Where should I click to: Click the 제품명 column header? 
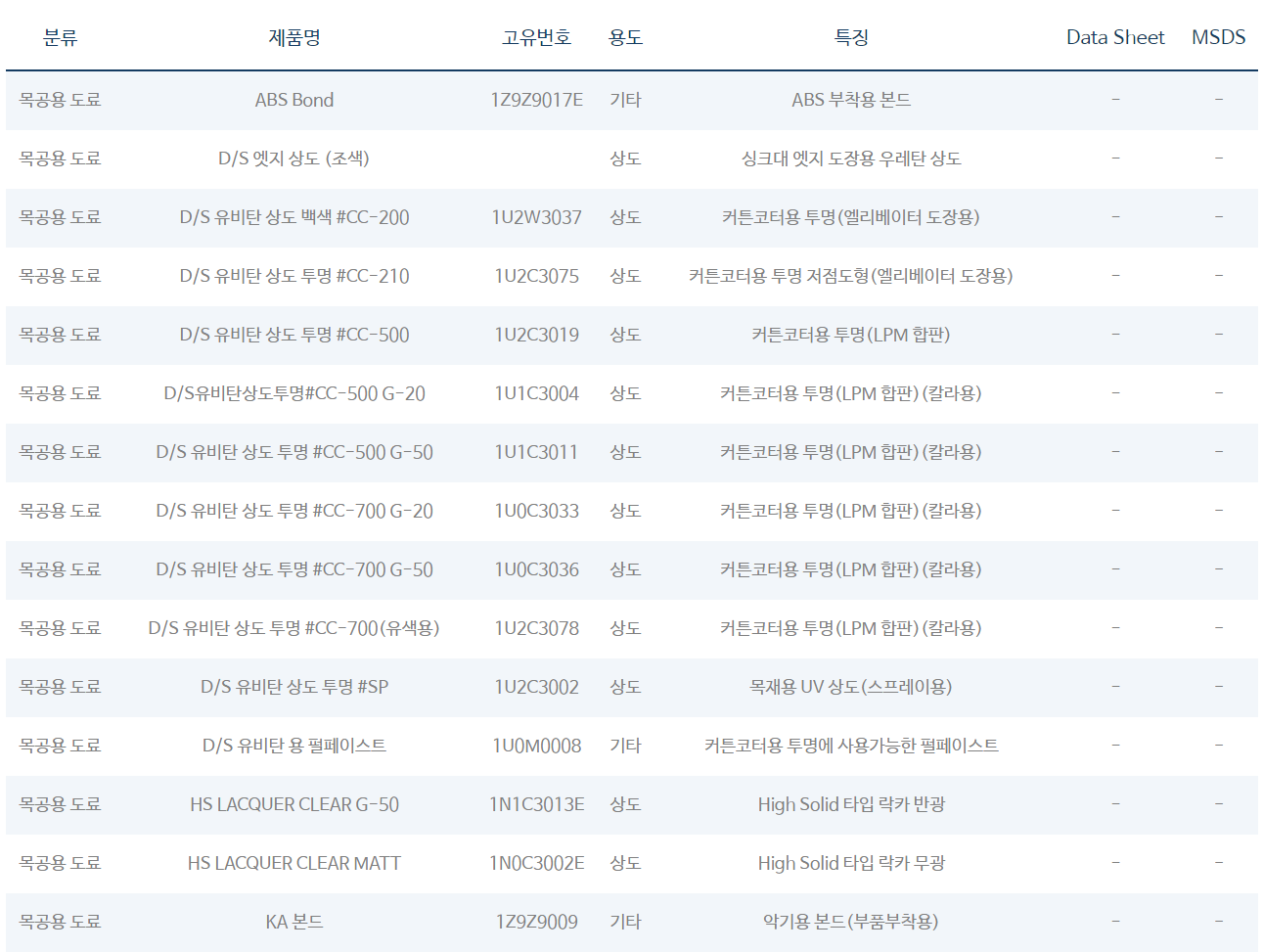click(294, 37)
